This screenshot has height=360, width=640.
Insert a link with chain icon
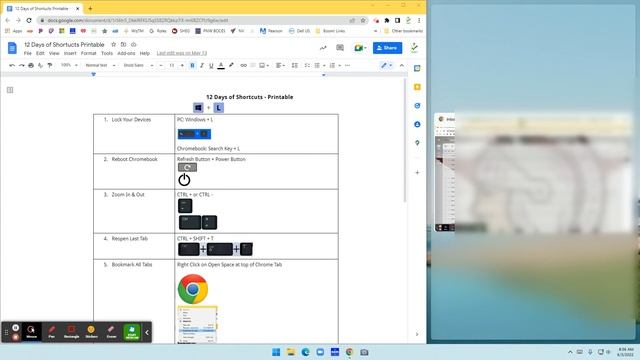pyautogui.click(x=243, y=65)
